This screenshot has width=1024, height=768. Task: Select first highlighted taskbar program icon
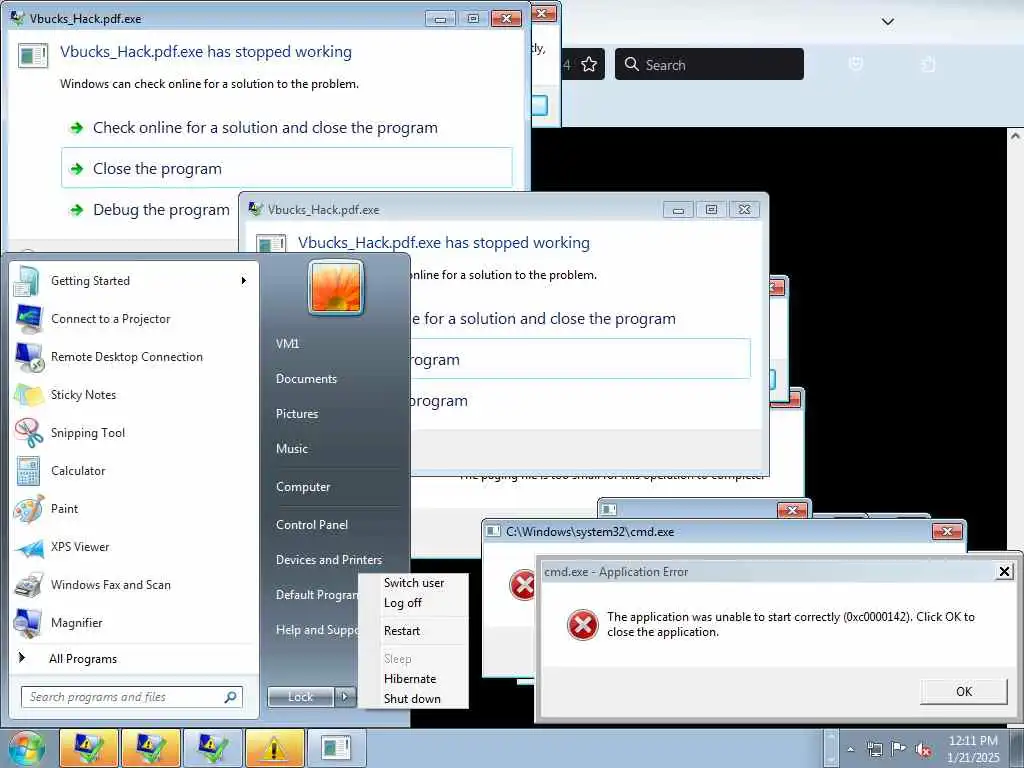pos(88,748)
